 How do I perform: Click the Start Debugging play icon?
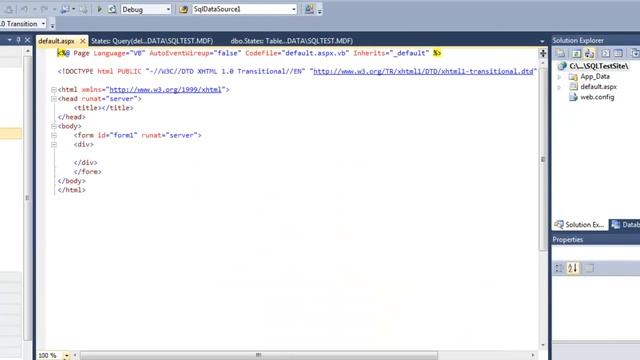point(99,9)
